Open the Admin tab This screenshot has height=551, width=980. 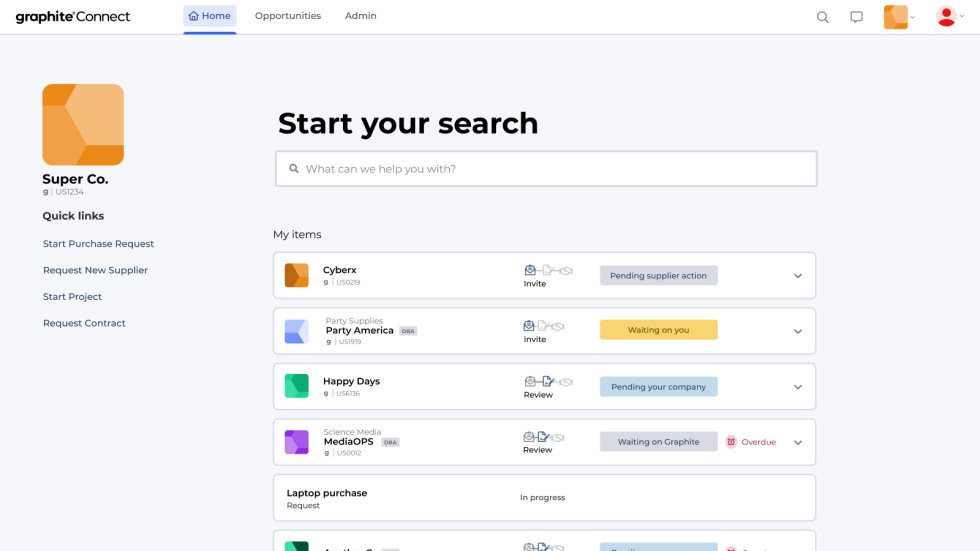coord(360,16)
